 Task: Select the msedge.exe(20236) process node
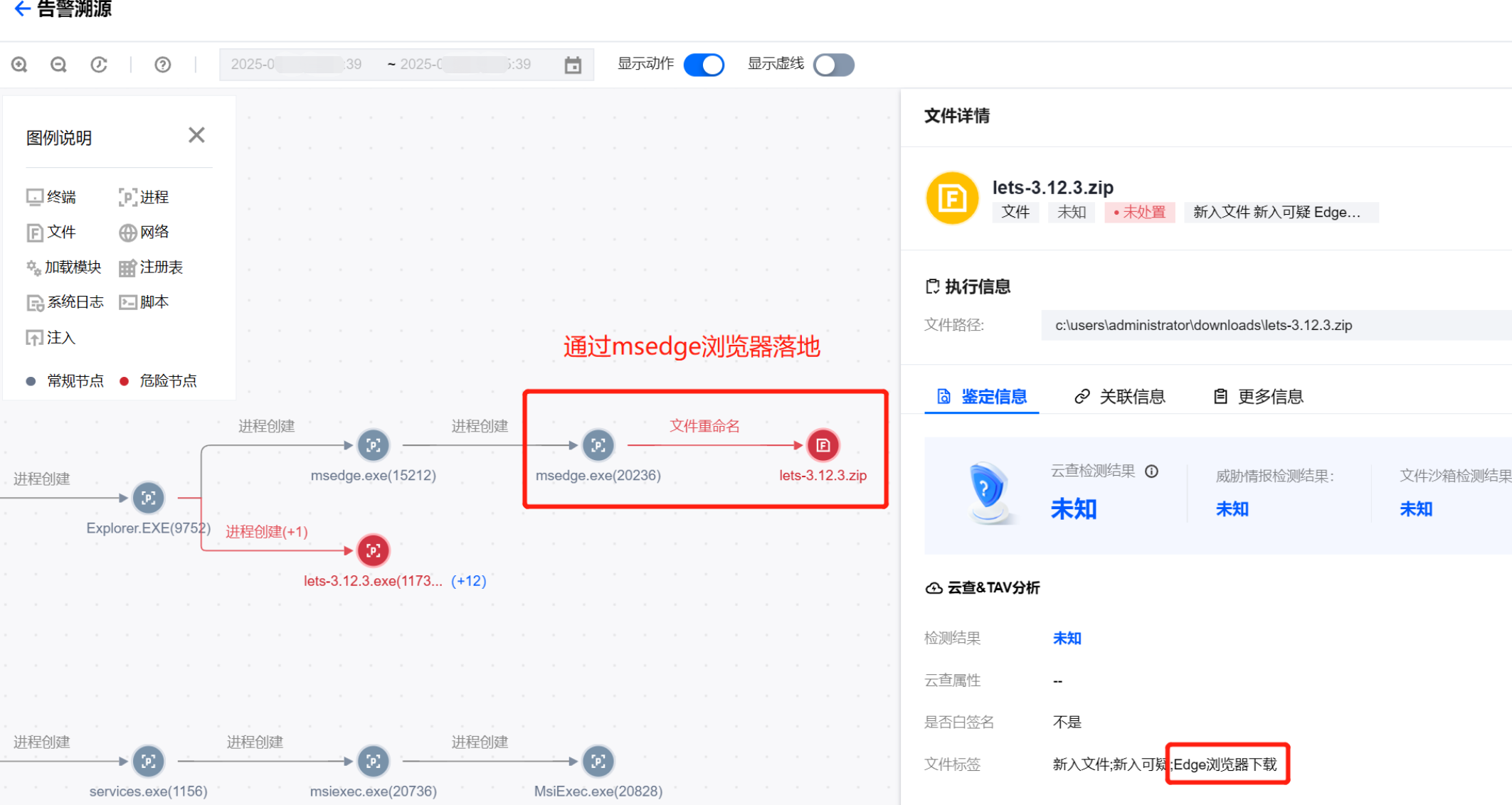point(598,445)
